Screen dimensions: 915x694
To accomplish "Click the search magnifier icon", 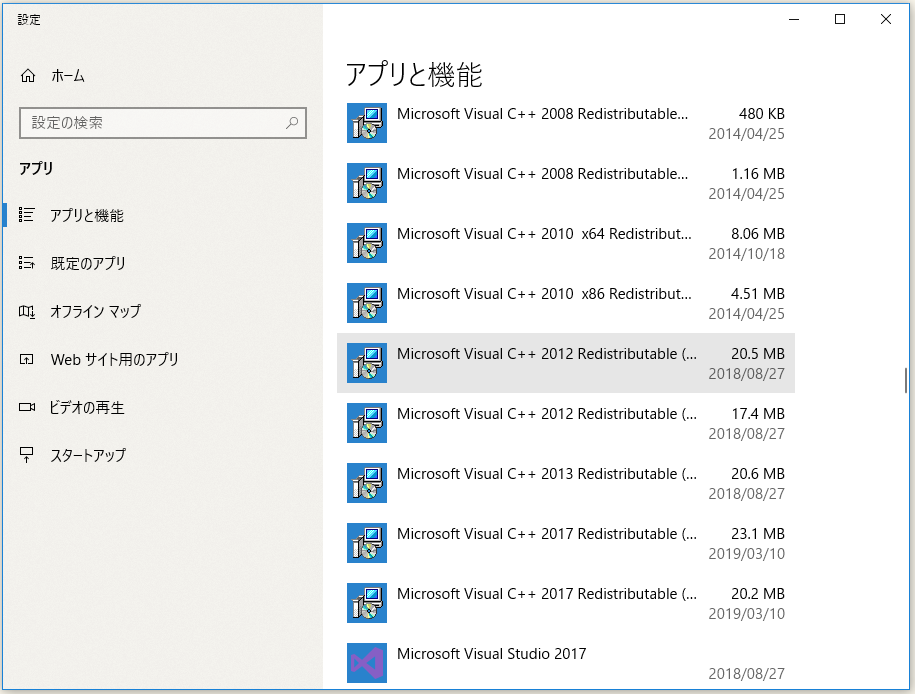I will tap(292, 123).
